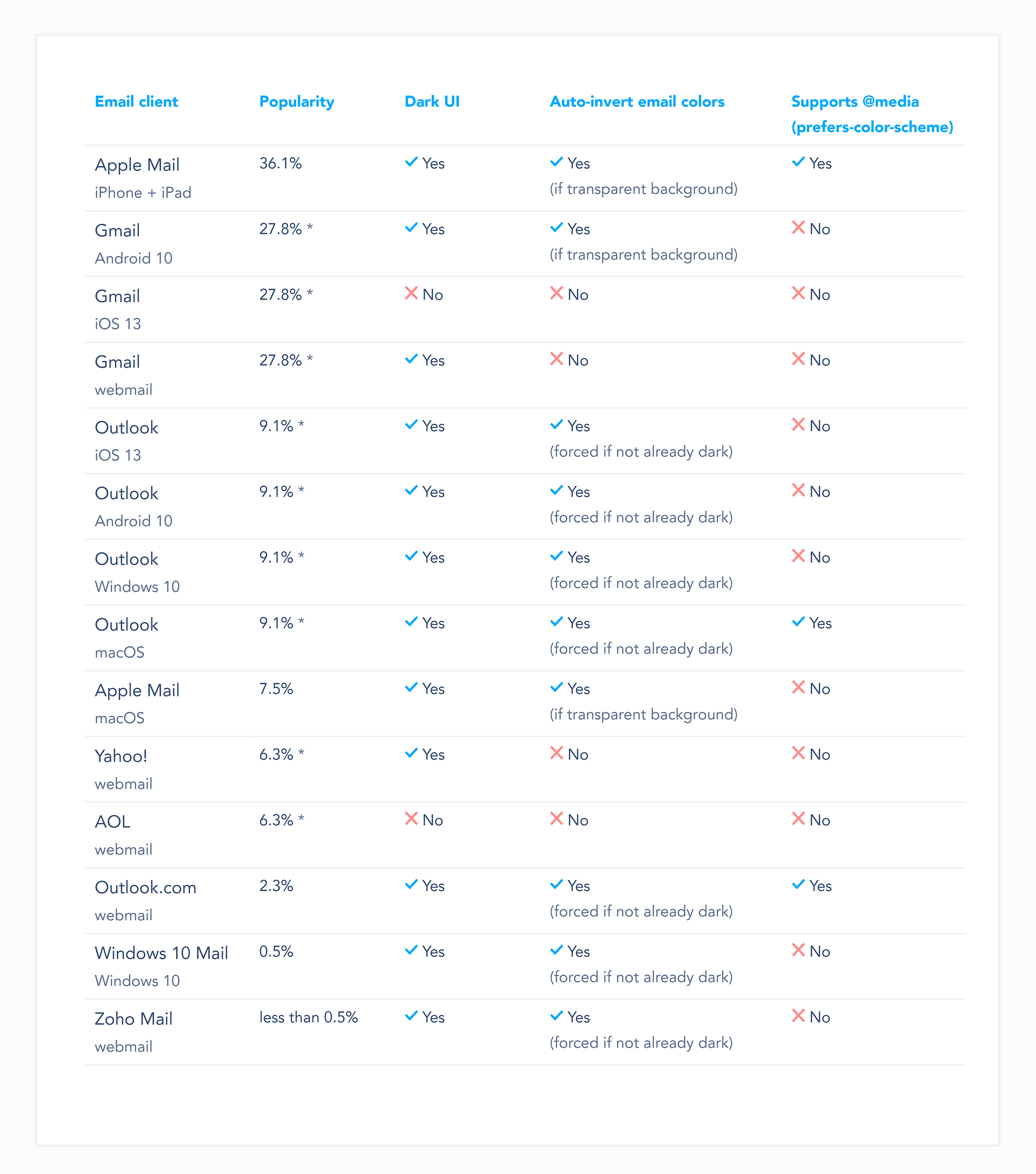The height and width of the screenshot is (1174, 1036).
Task: Click the Windows 10 Mail Dark UI checkmark
Action: pos(411,950)
